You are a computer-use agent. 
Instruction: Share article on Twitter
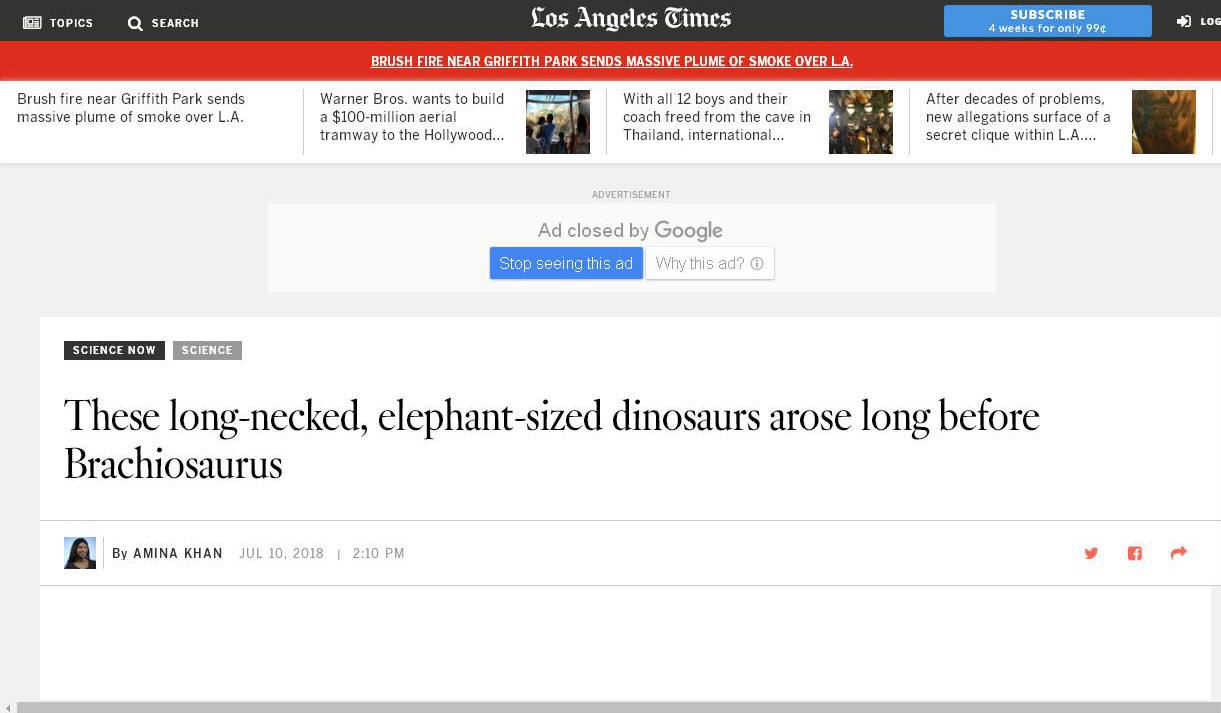point(1091,553)
